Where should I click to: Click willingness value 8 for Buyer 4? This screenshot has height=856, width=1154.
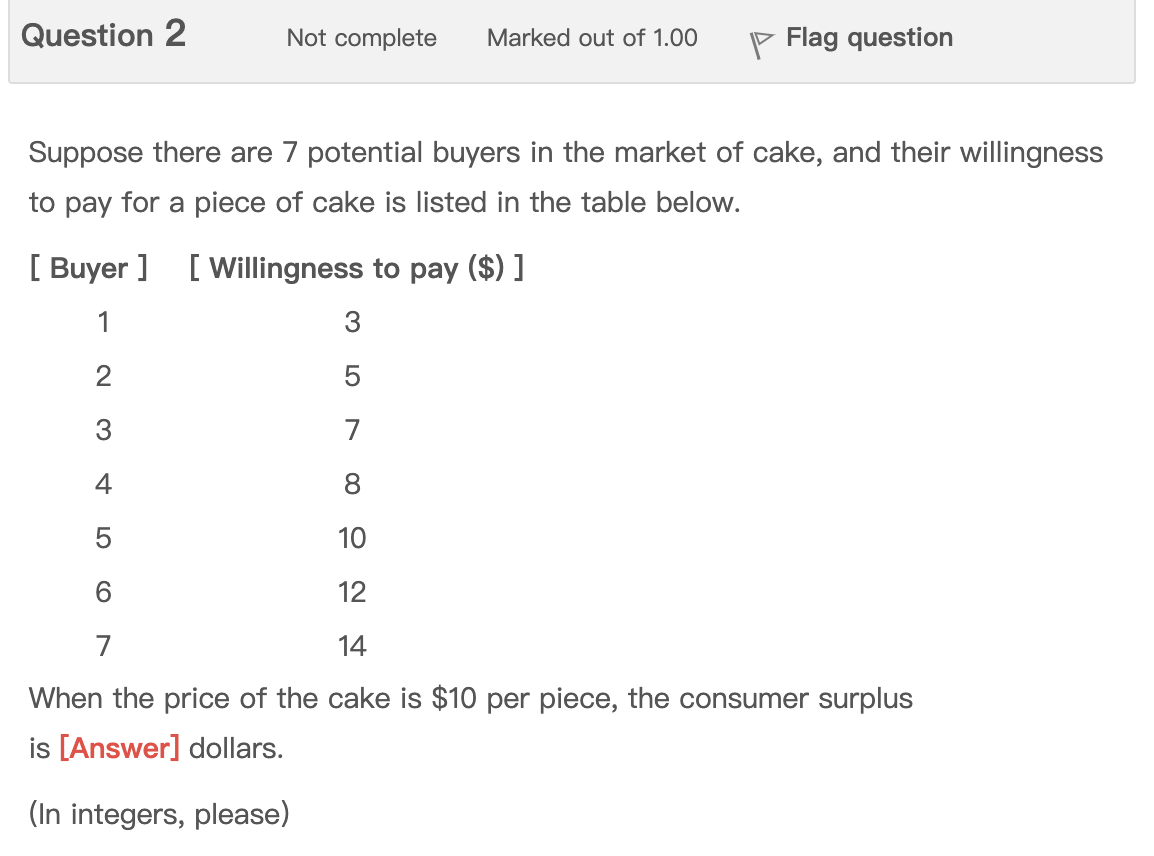352,484
